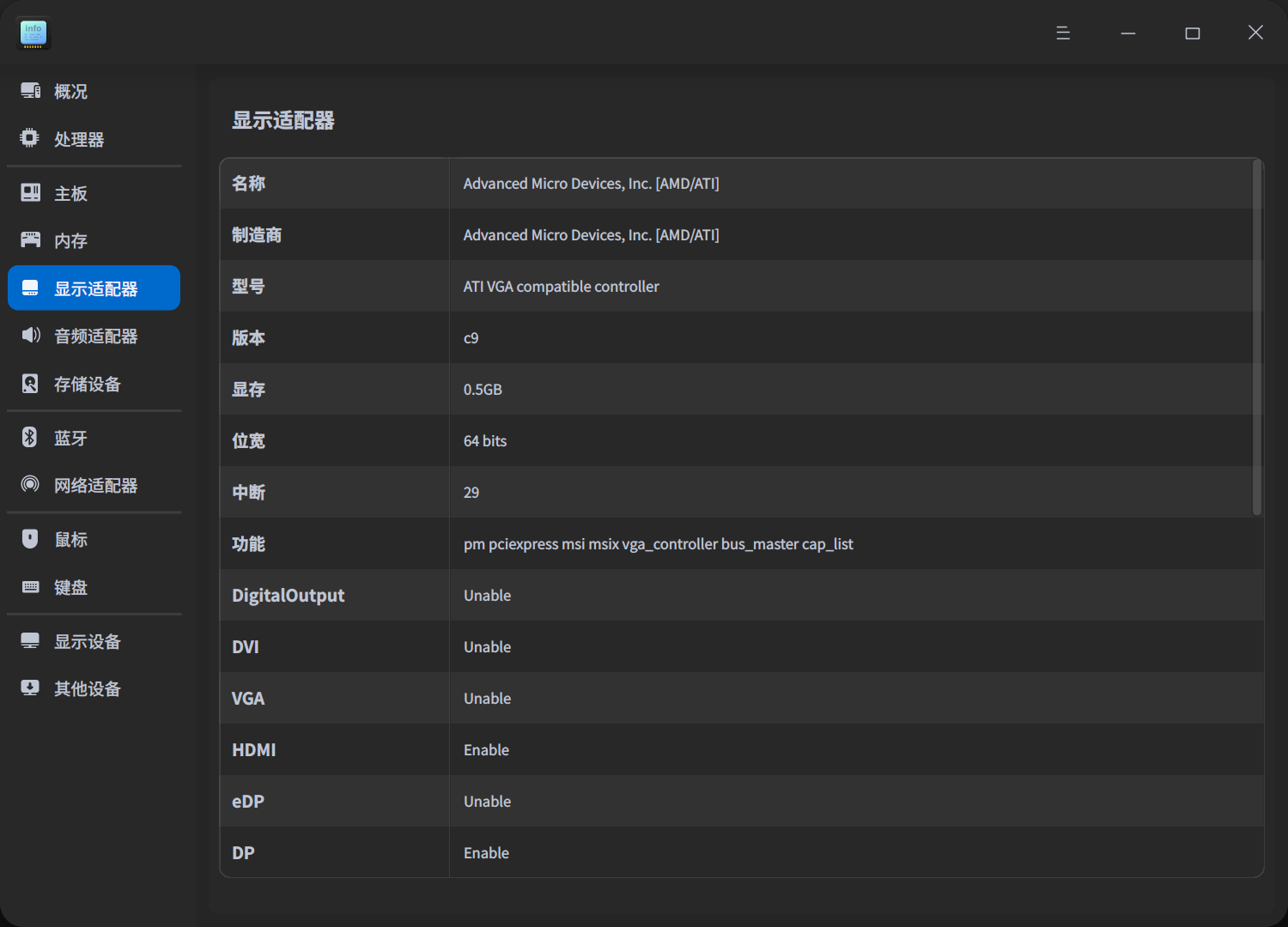Click the 键盘 keyboard icon

click(x=31, y=587)
